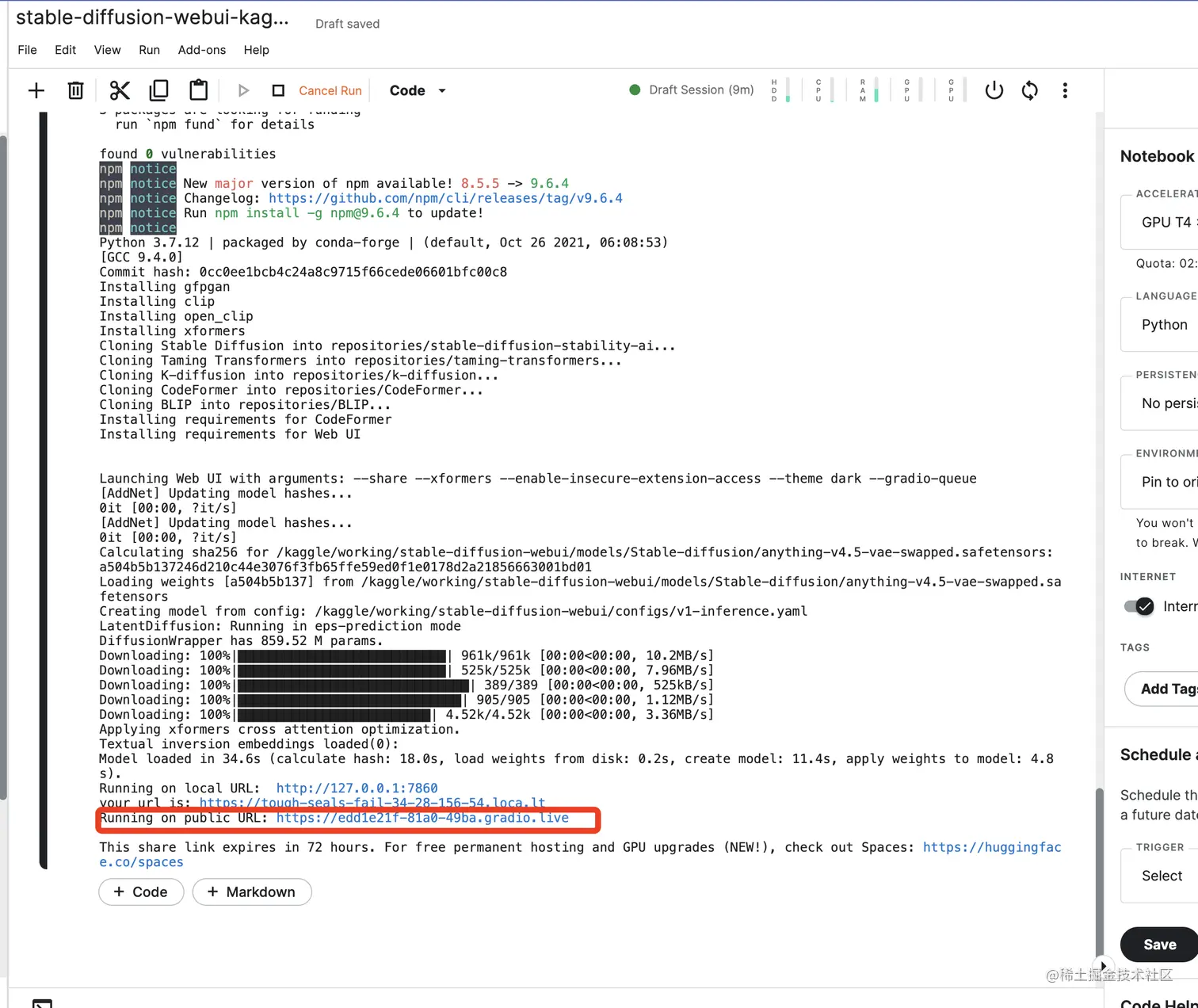Delete the cell with trash icon

coord(75,90)
